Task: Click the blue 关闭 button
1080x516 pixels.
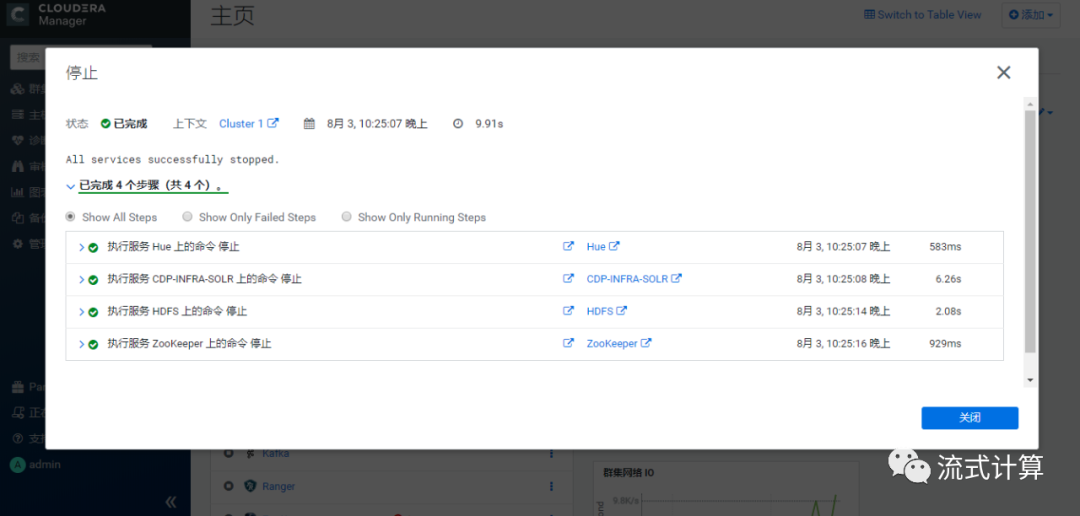Action: point(970,417)
